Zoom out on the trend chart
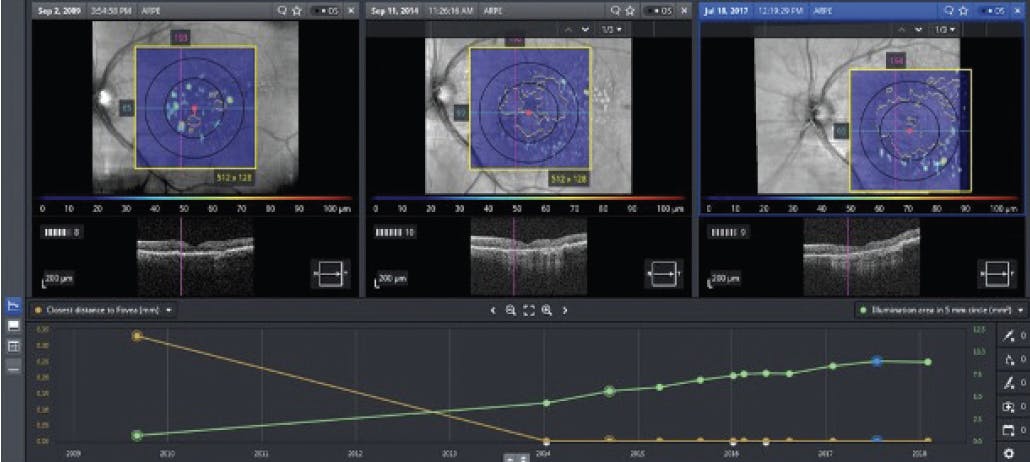The width and height of the screenshot is (1030, 462). pos(510,311)
